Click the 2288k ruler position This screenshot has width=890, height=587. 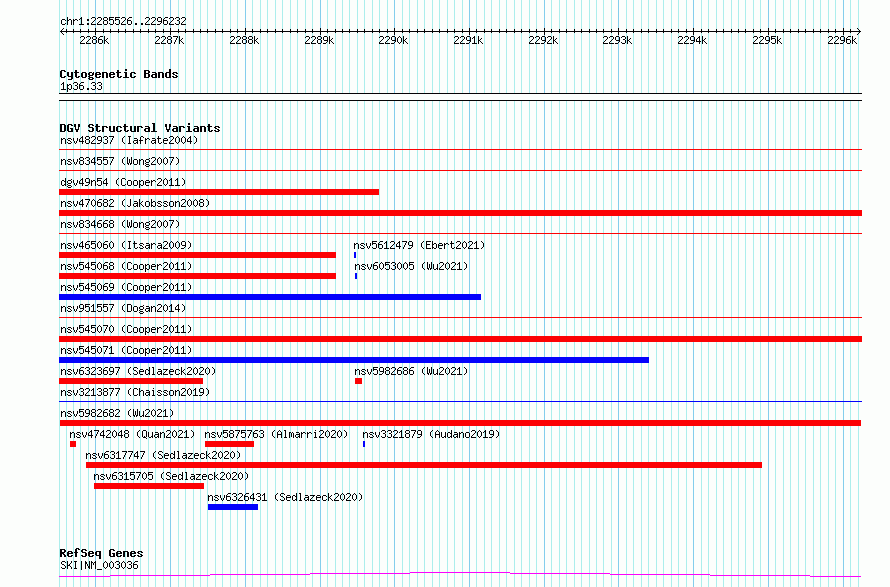[x=244, y=40]
